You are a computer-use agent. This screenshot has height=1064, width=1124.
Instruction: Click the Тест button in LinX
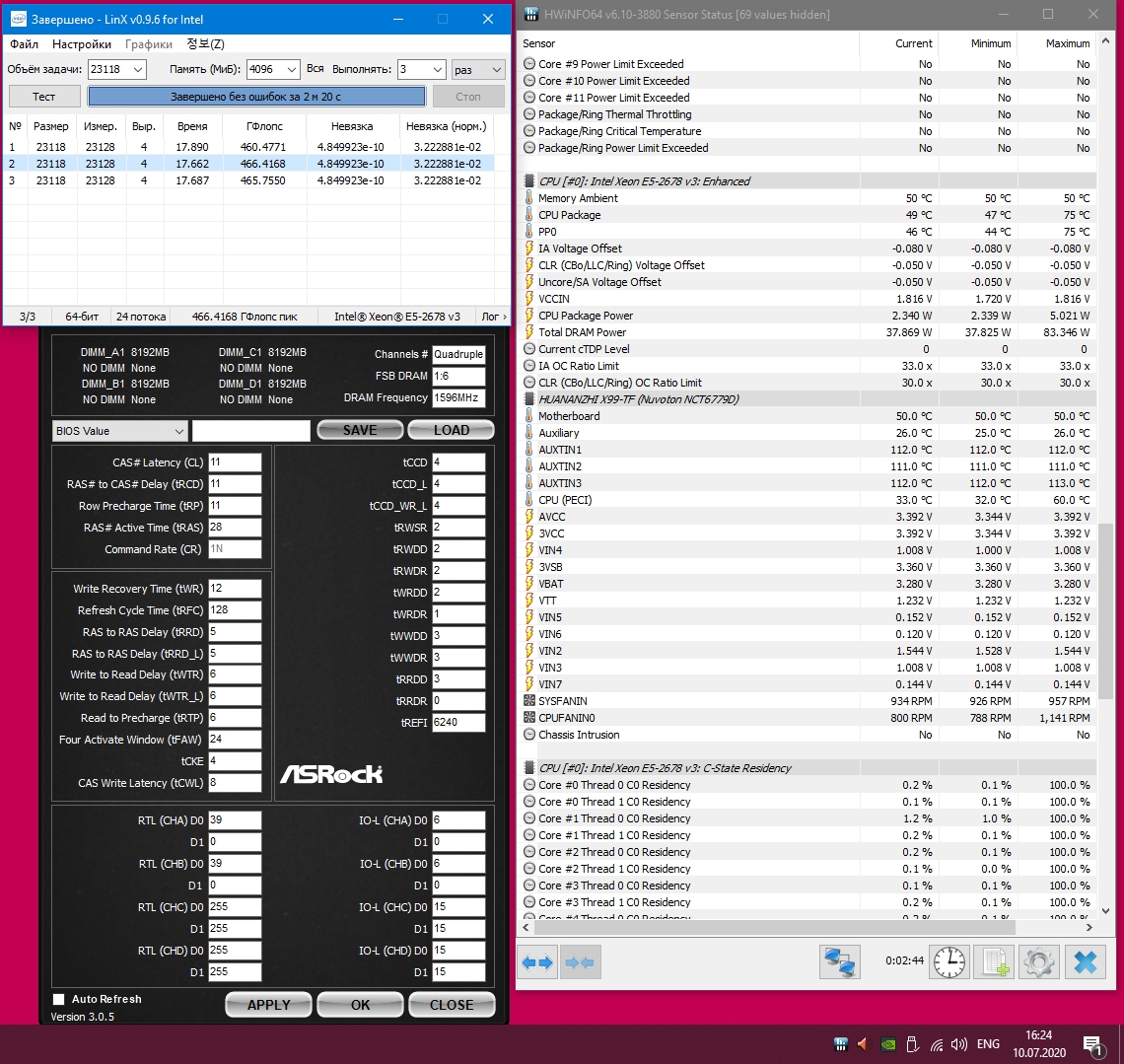[44, 96]
